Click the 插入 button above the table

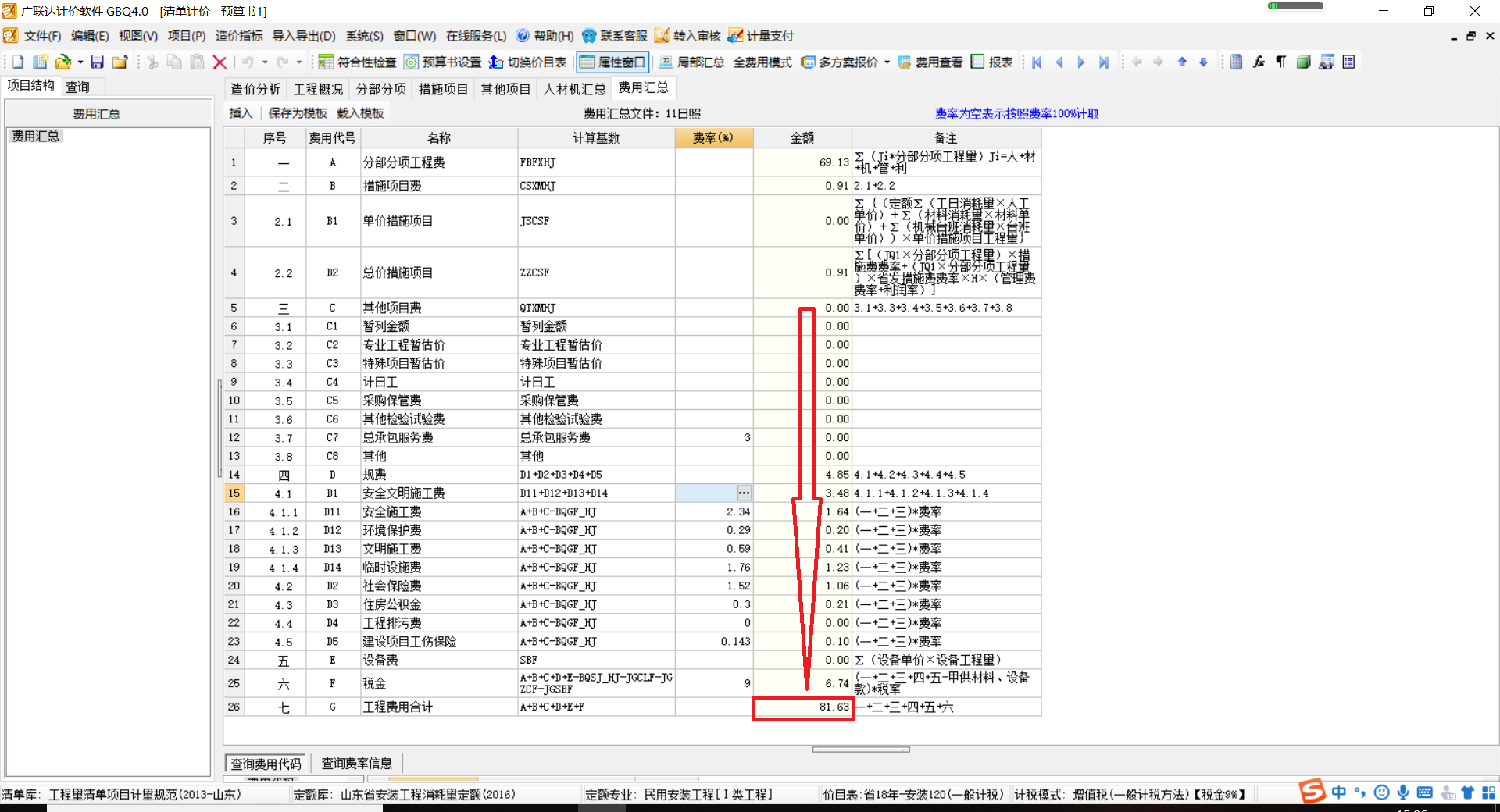pos(241,113)
